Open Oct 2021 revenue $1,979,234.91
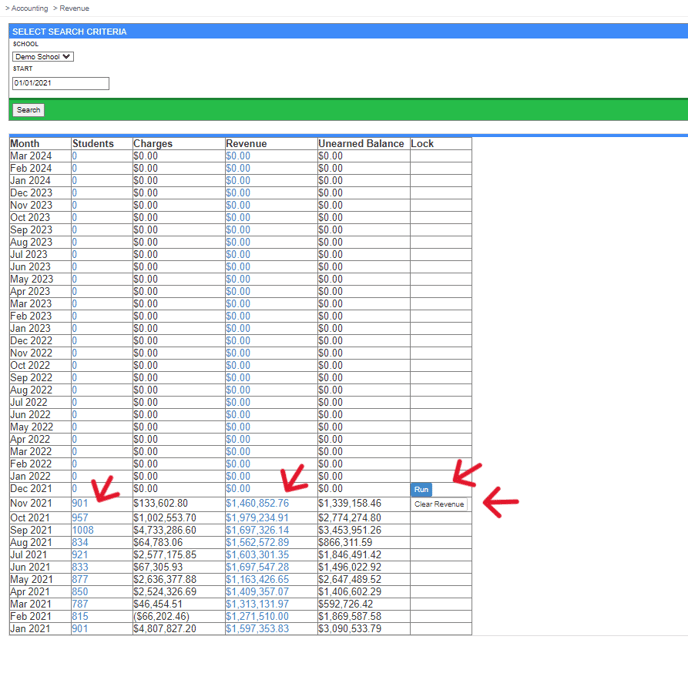688x673 pixels. click(257, 518)
